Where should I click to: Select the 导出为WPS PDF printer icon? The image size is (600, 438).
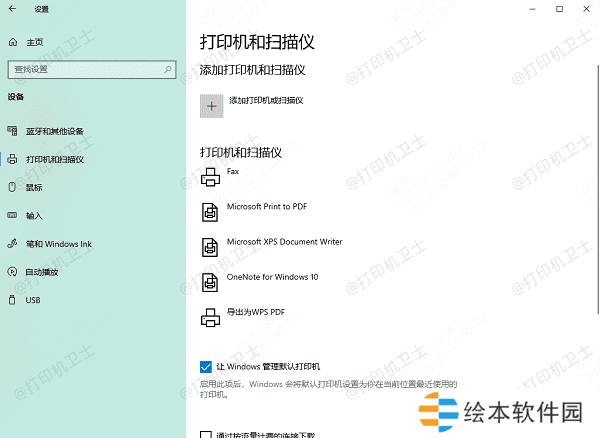click(x=210, y=318)
